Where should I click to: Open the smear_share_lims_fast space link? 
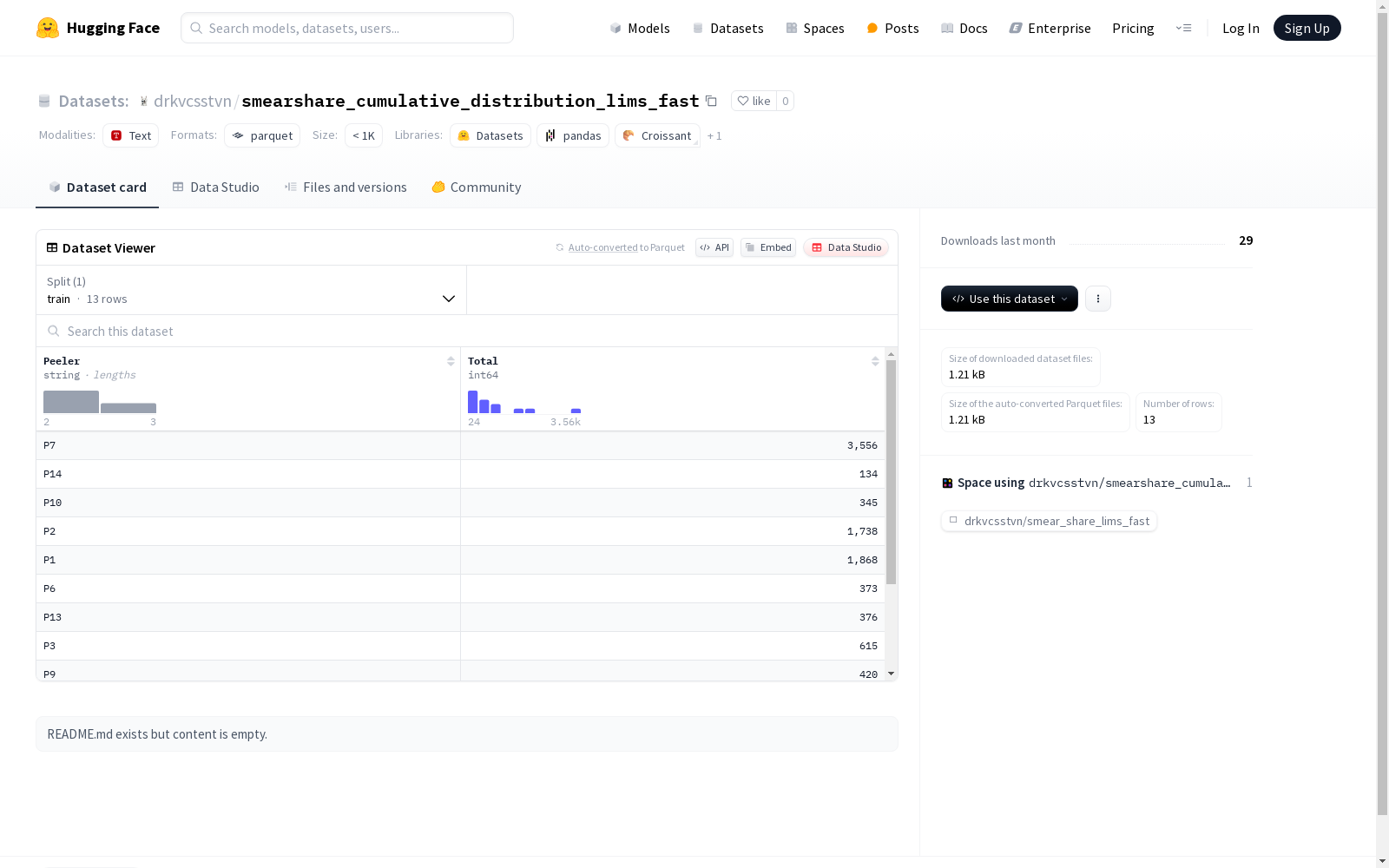(x=1049, y=521)
